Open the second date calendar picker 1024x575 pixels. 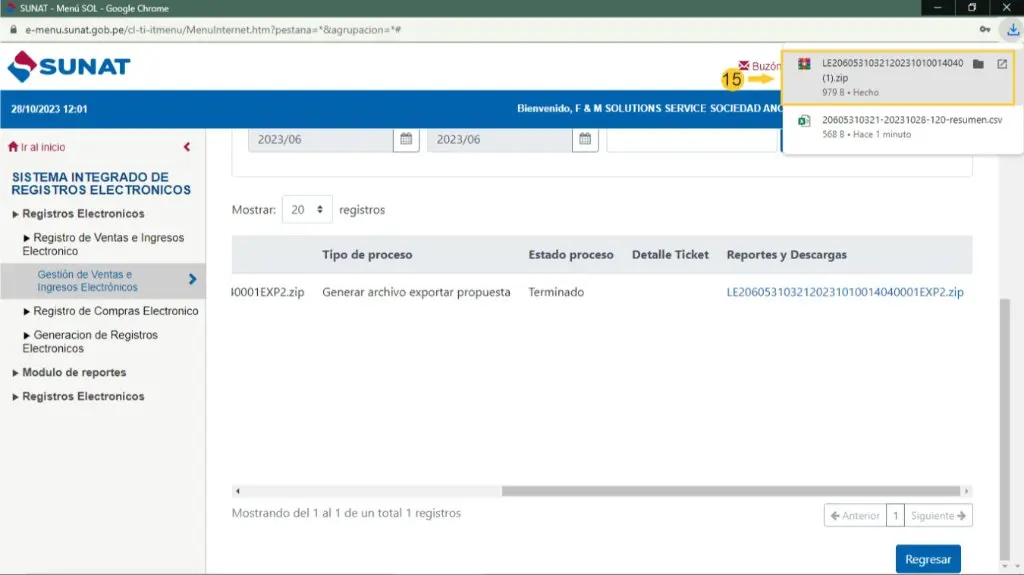coord(586,139)
